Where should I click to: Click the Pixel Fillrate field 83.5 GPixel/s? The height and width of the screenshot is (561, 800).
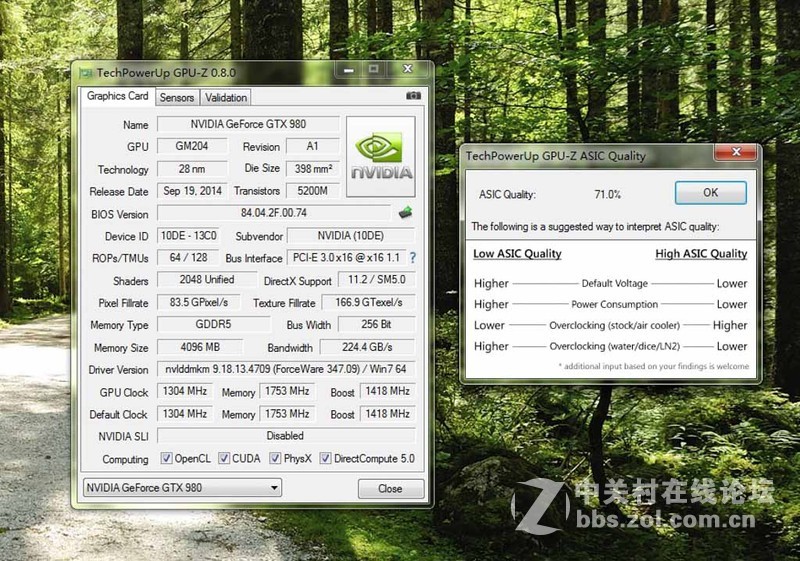coord(199,302)
